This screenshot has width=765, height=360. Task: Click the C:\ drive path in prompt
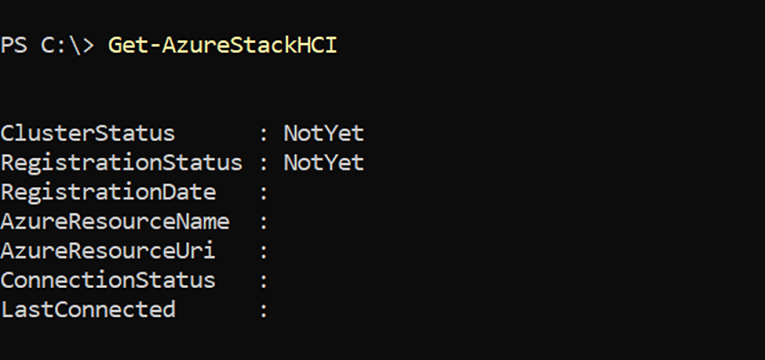(61, 45)
